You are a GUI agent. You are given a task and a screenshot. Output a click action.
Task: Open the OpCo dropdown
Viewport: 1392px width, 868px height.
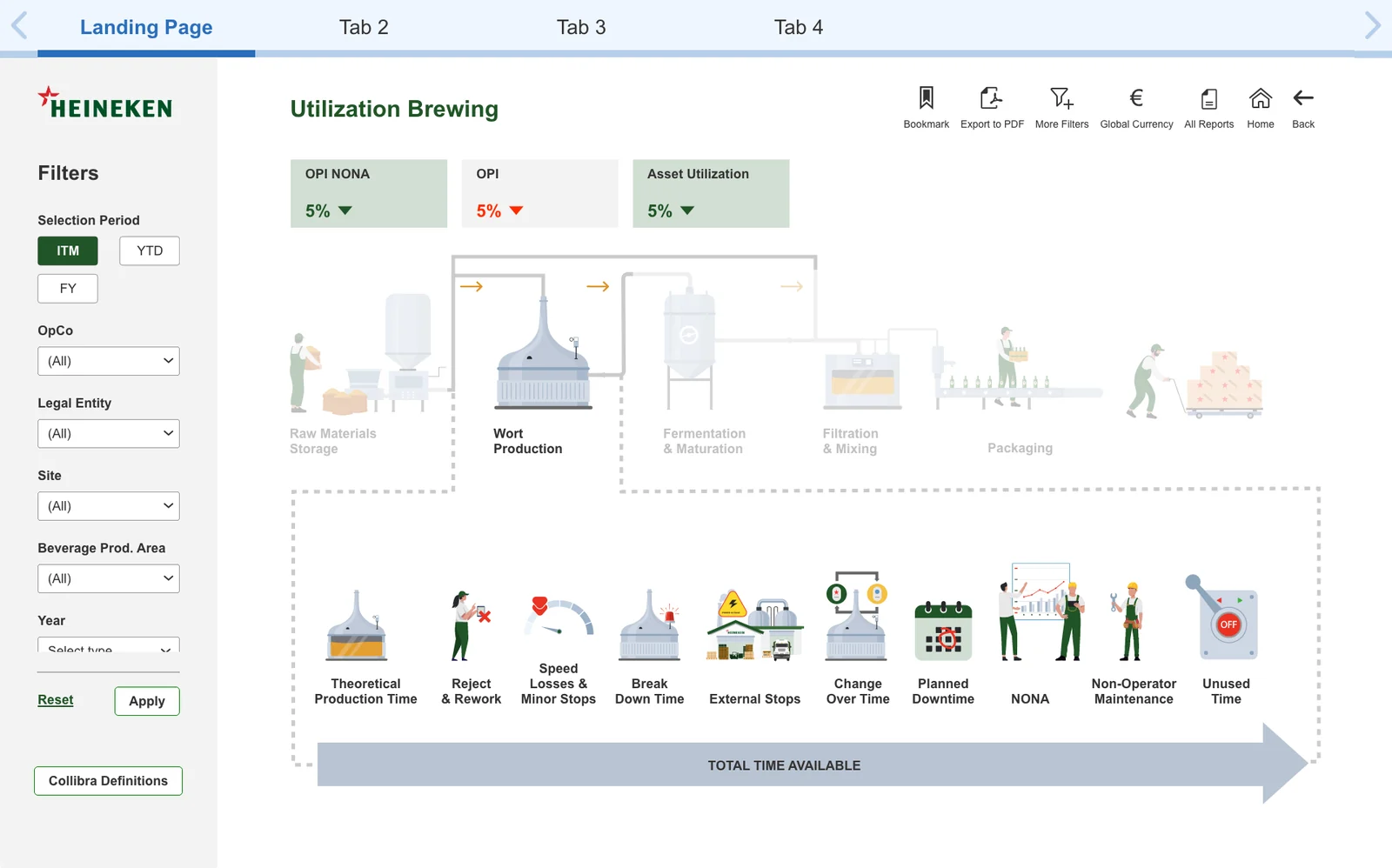pos(109,361)
